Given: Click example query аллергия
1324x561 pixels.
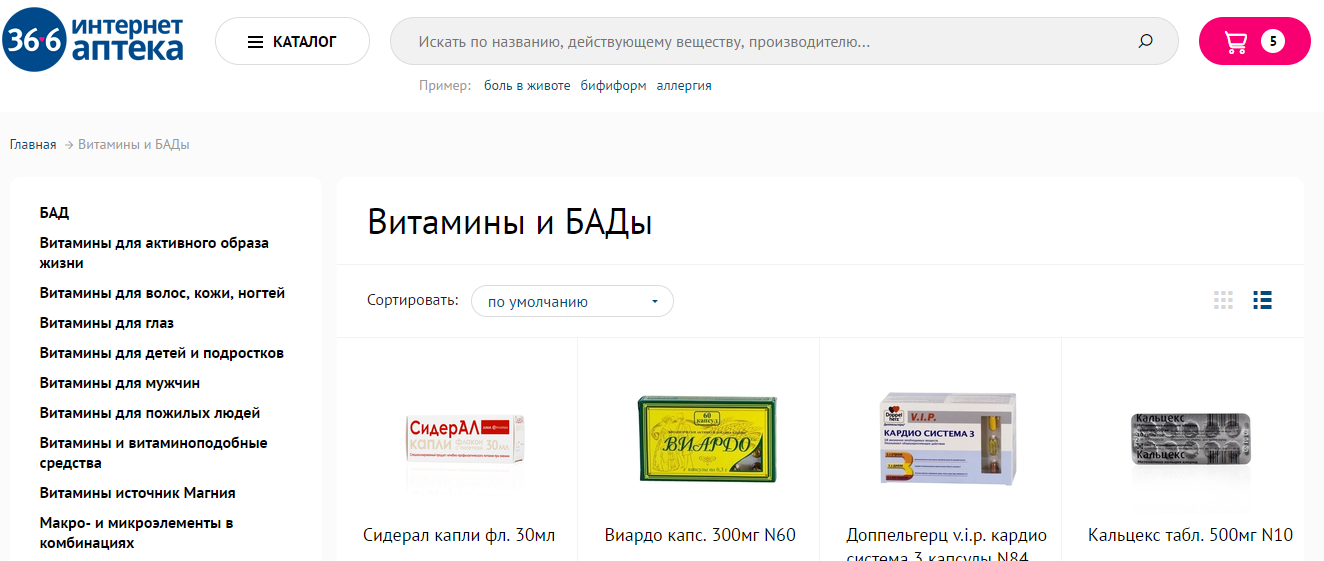Looking at the screenshot, I should 684,86.
